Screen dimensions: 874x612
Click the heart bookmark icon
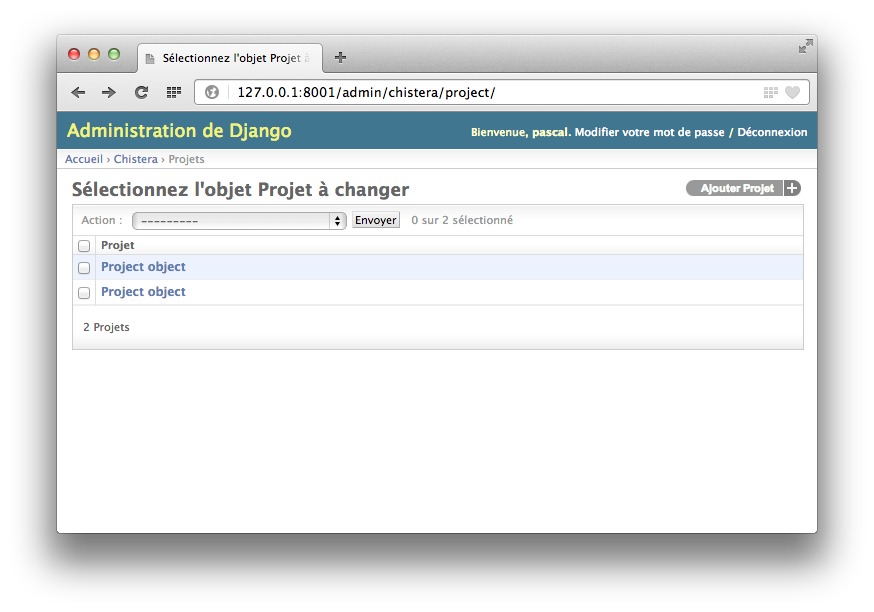(793, 93)
